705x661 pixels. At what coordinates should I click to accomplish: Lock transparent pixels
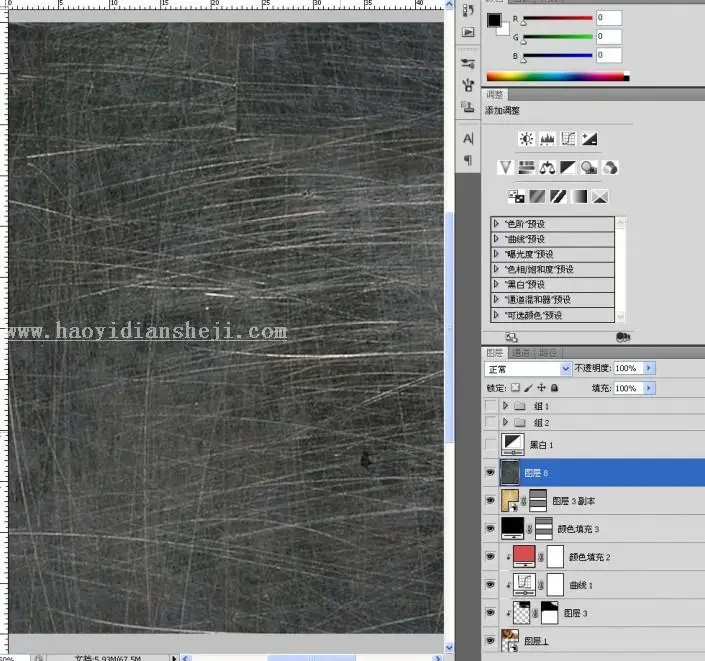click(x=515, y=388)
